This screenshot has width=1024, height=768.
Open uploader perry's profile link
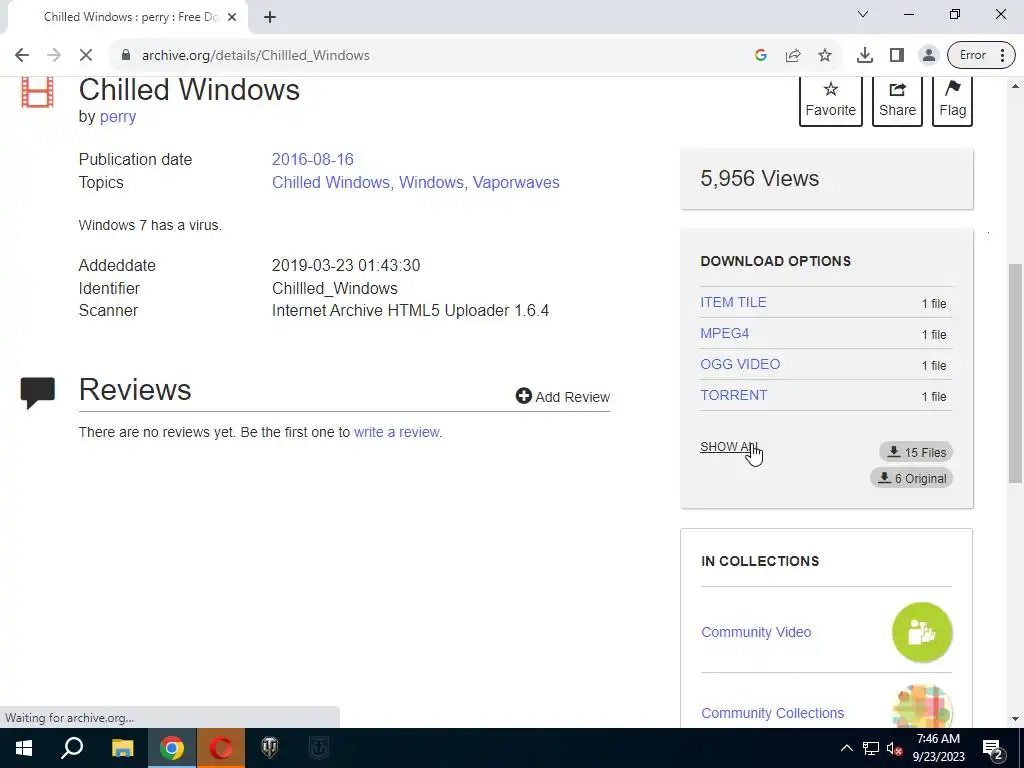click(118, 117)
